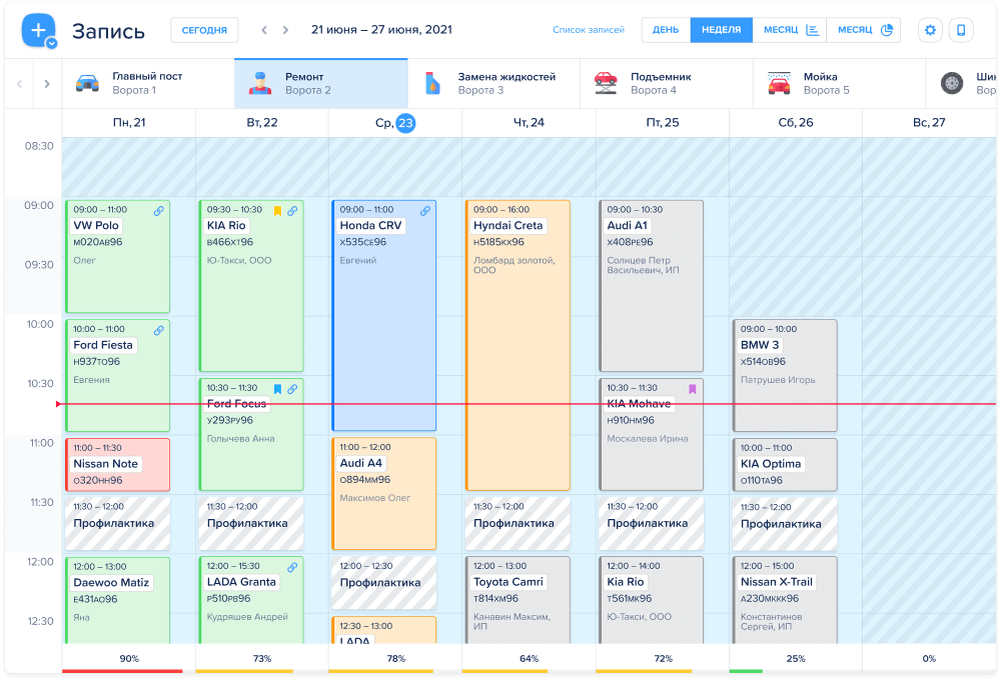Screen dimensions: 1001x681
Task: Open Kia Rio Friday 12:00 appointment
Action: 651,600
